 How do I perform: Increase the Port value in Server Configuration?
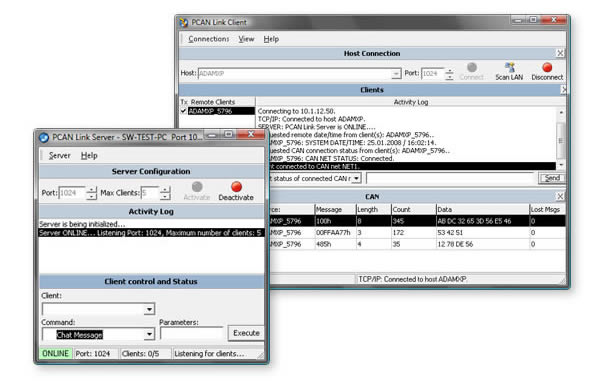point(91,190)
